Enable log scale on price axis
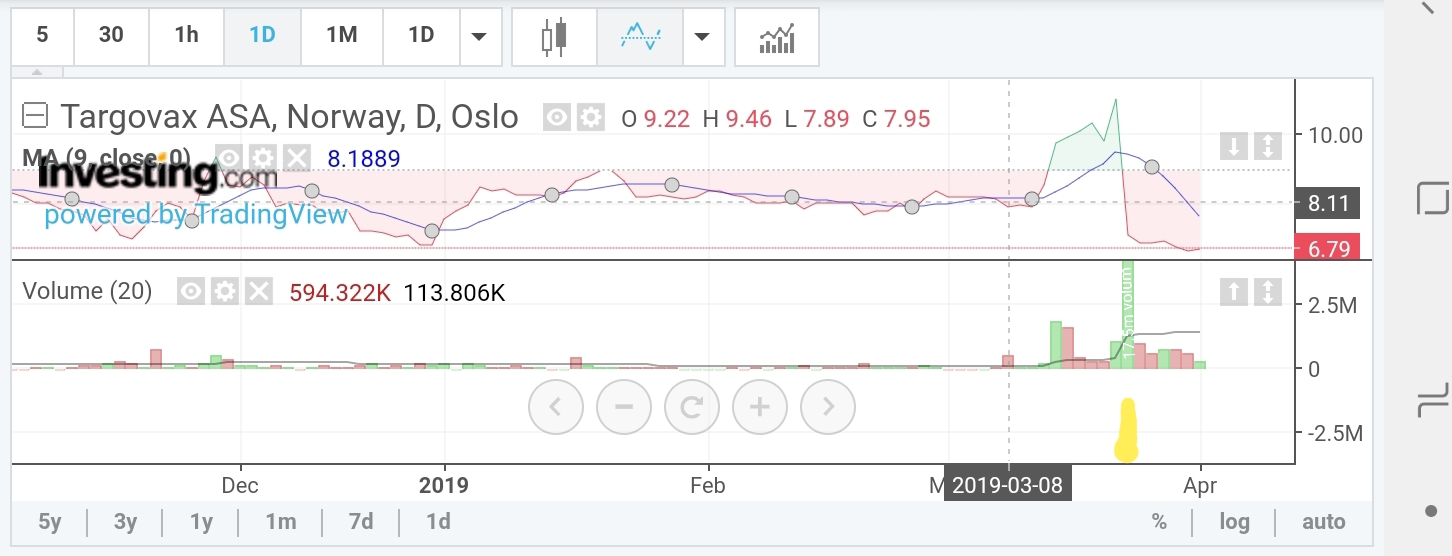The height and width of the screenshot is (556, 1452). click(1234, 521)
